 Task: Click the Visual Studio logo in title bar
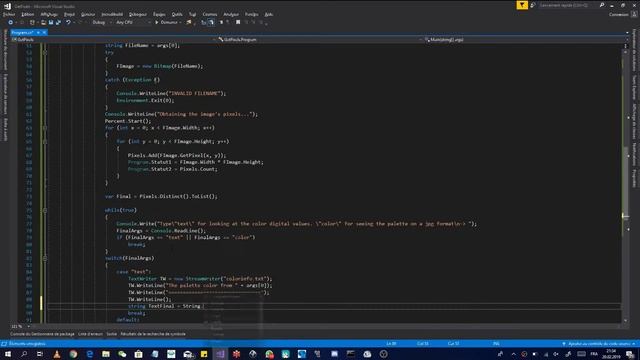[7, 6]
